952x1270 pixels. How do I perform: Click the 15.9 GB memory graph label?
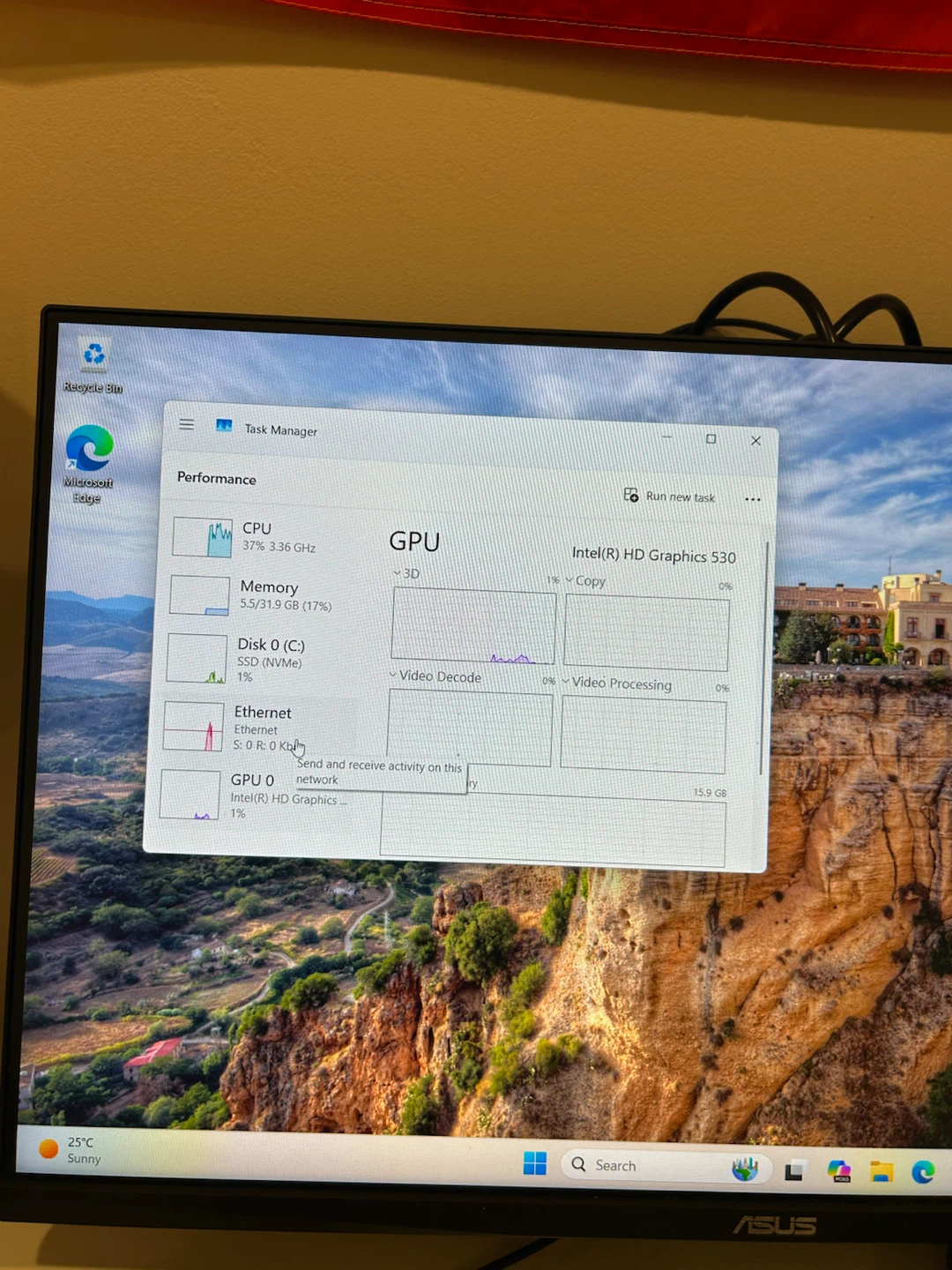point(710,793)
